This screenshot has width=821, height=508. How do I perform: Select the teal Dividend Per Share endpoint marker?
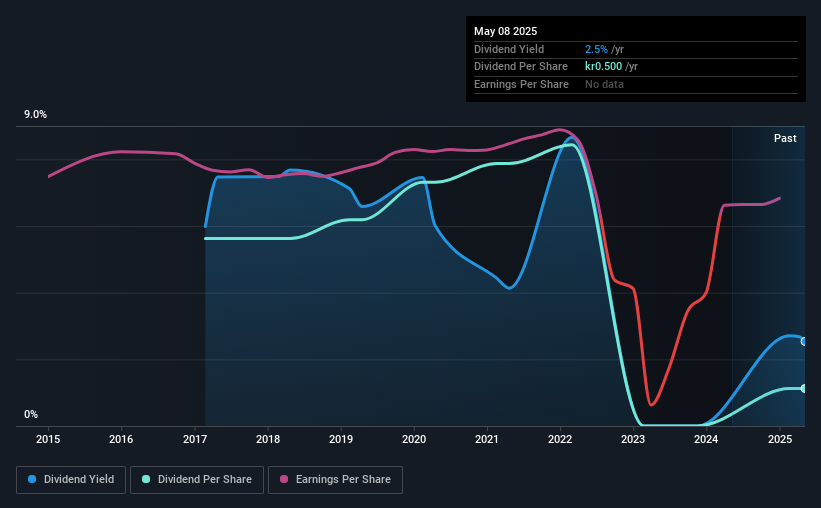tap(804, 389)
